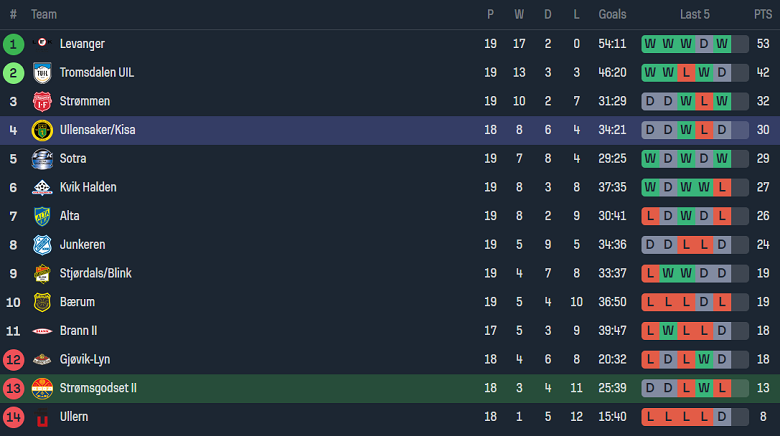Open the Junkeren team page link

click(82, 245)
